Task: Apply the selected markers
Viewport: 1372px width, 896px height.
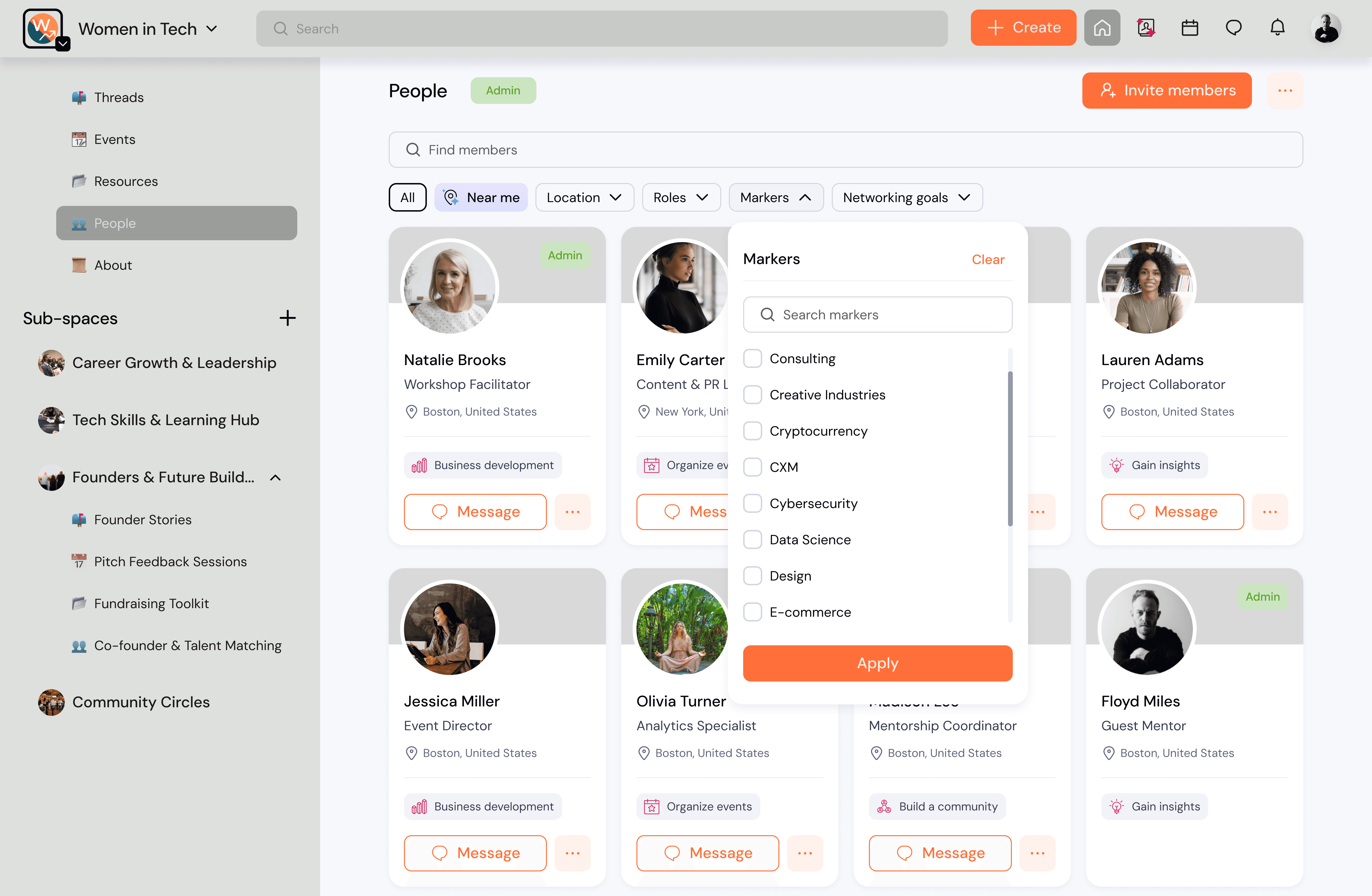Action: tap(877, 663)
